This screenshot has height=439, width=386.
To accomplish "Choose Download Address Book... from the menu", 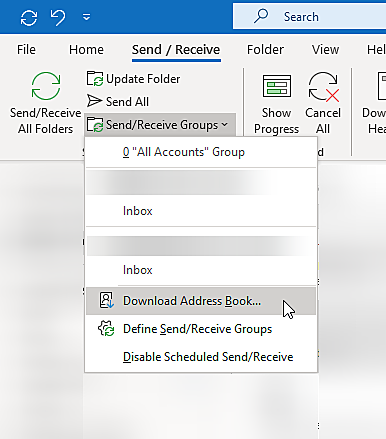I will click(201, 301).
